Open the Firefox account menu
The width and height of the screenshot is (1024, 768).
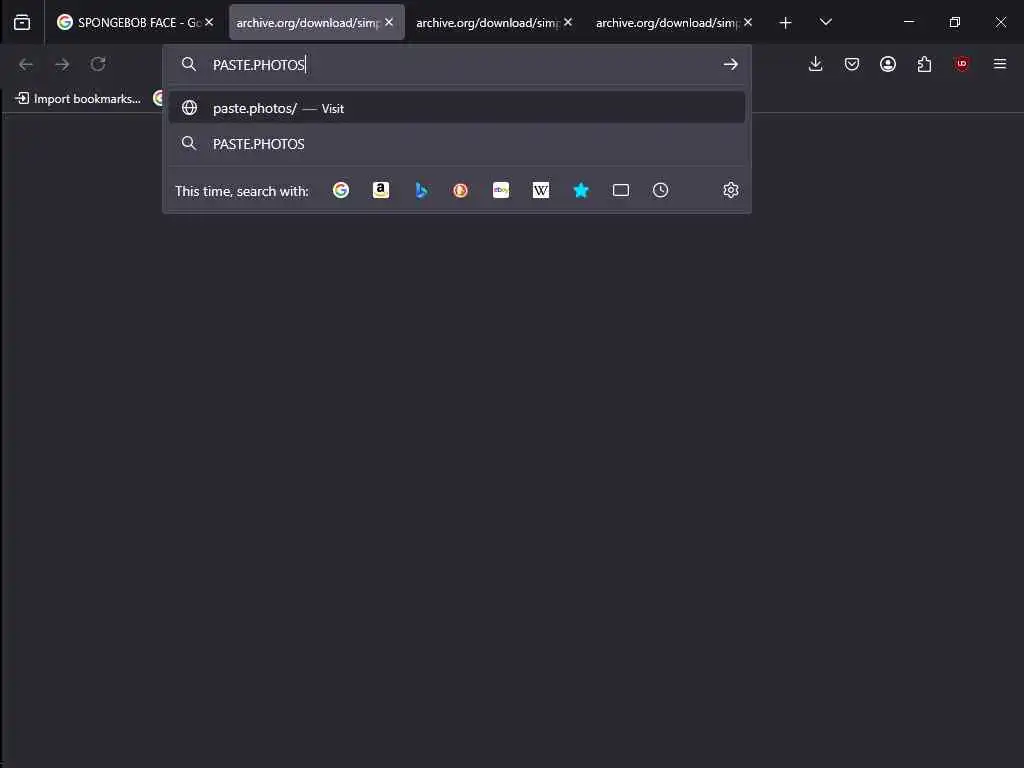tap(888, 64)
